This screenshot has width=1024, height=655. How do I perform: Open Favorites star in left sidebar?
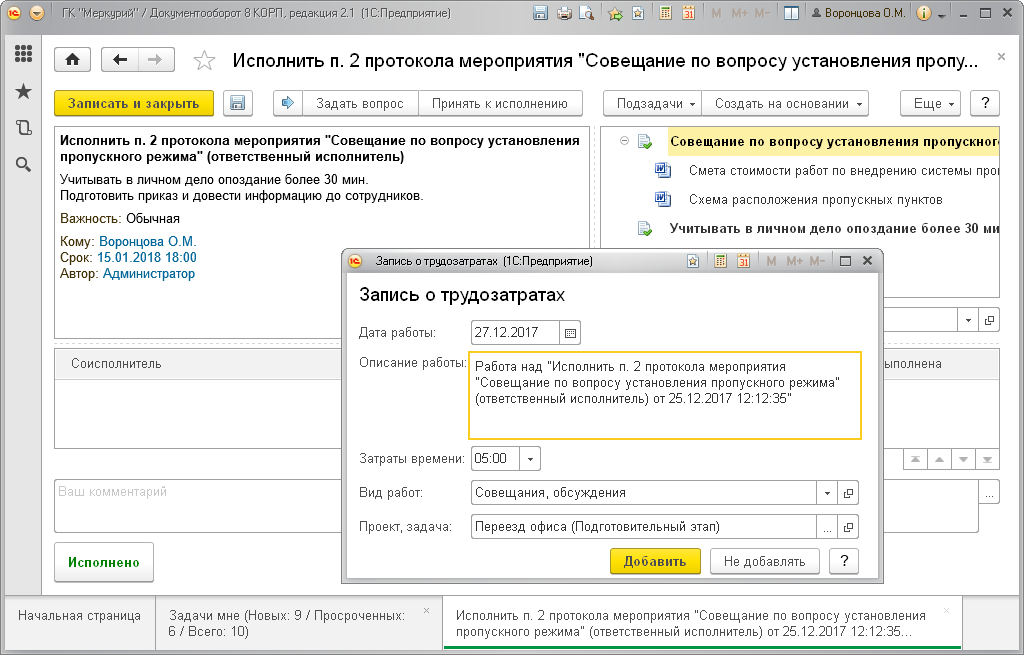[x=24, y=91]
